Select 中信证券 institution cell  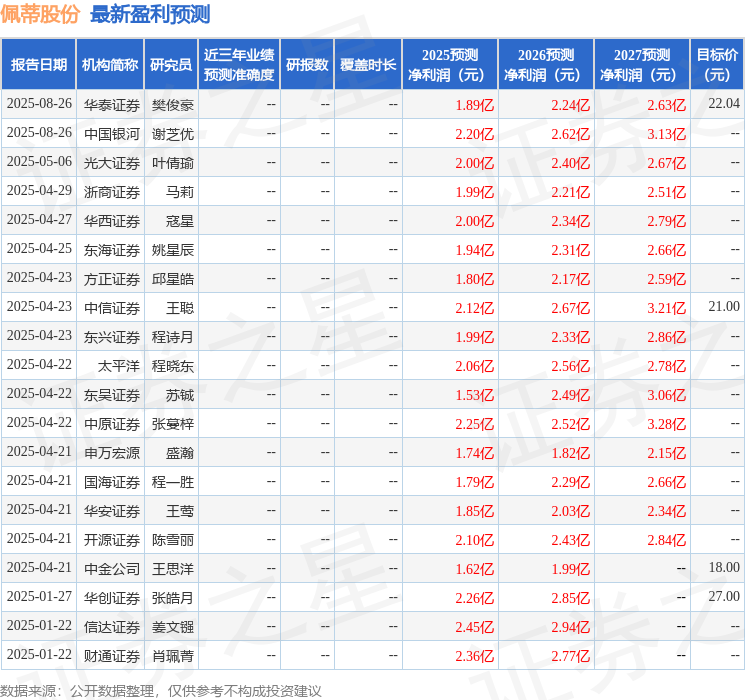coord(112,308)
